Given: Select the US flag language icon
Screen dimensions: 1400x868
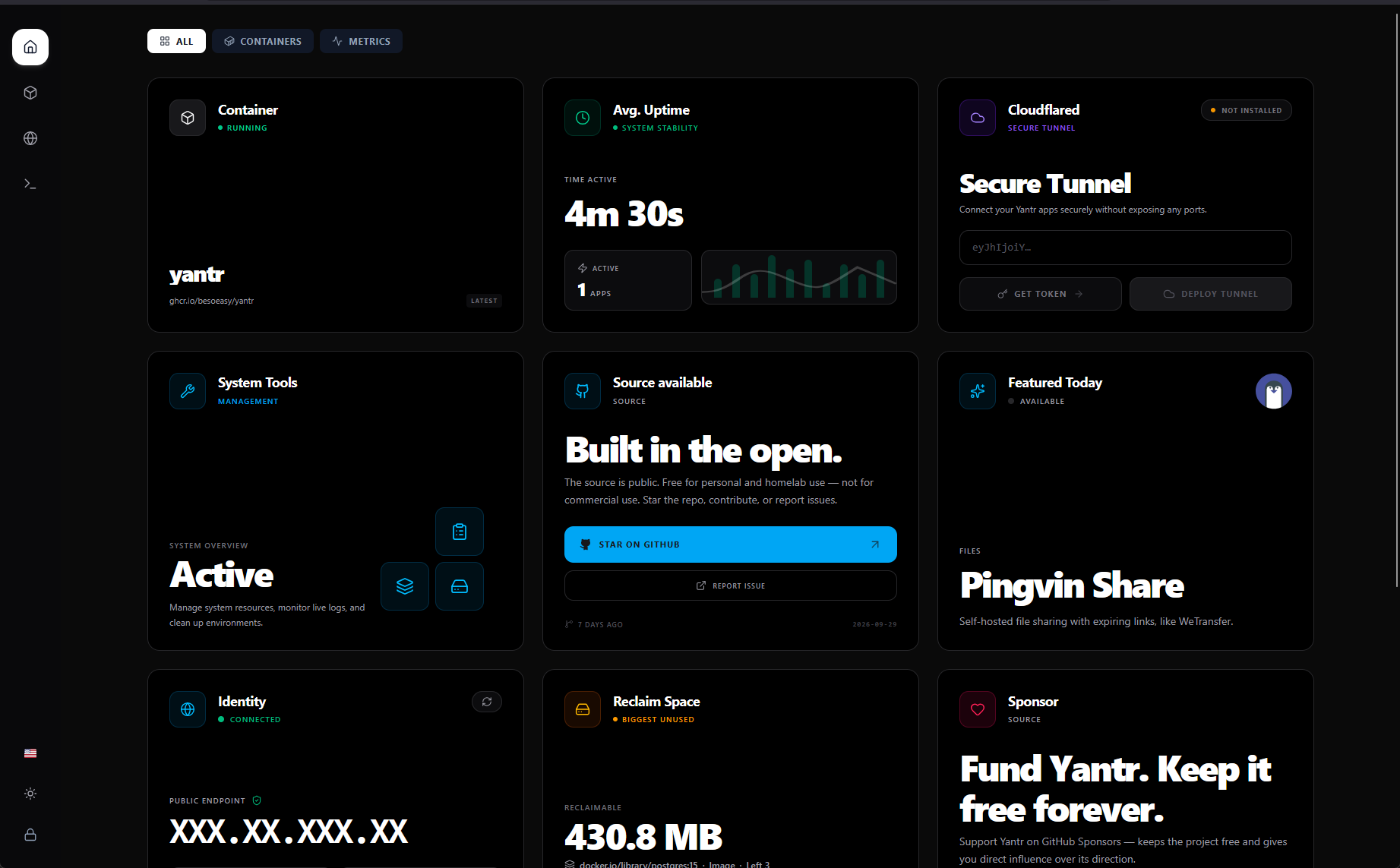Looking at the screenshot, I should point(30,753).
